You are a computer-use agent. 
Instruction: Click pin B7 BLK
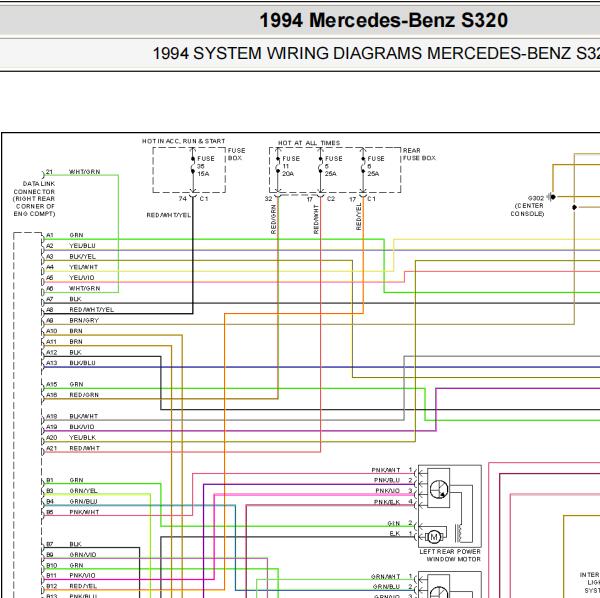point(64,544)
